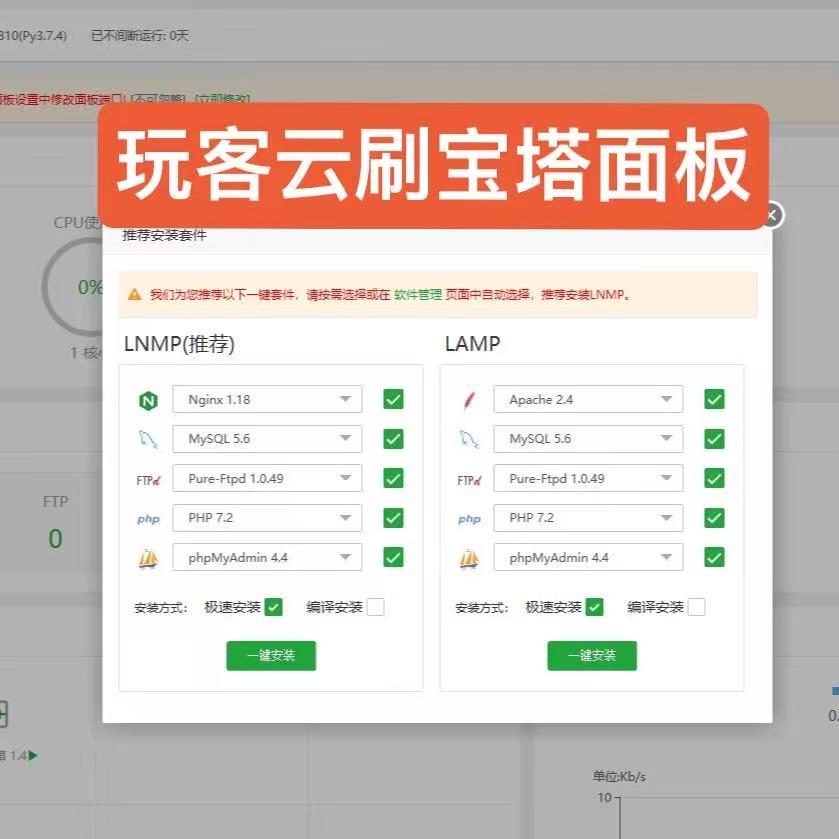Click the 一键安装 button under LAMP
The image size is (839, 839).
(592, 655)
